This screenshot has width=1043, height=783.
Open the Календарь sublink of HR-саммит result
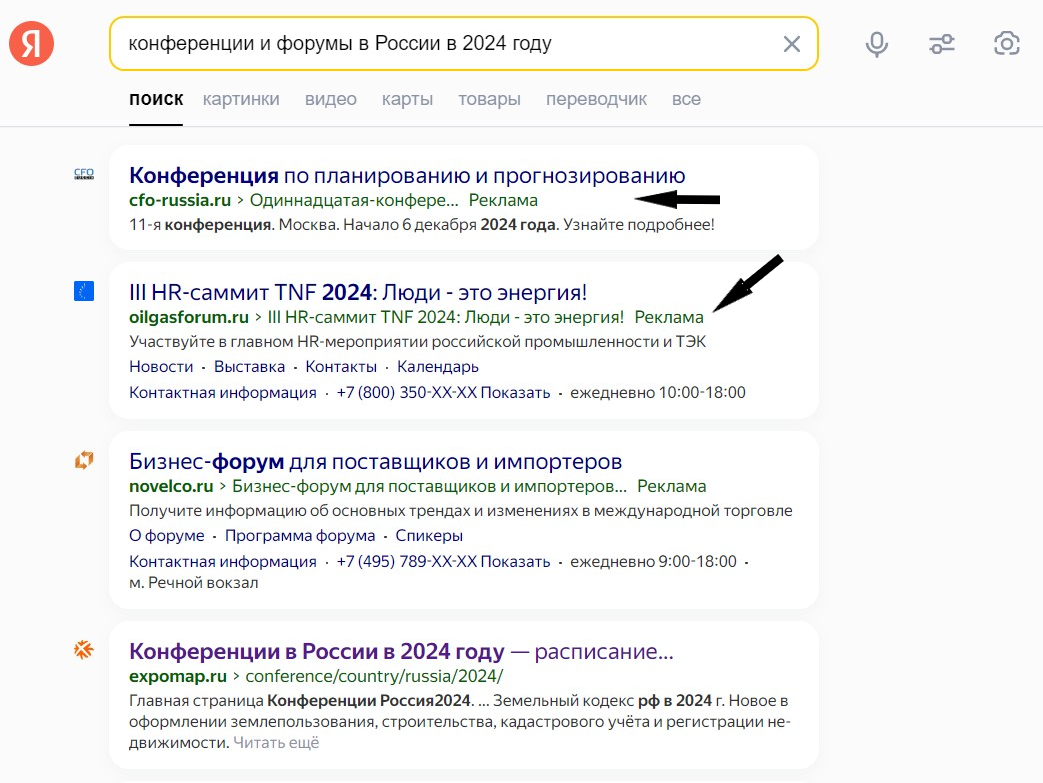pos(440,366)
